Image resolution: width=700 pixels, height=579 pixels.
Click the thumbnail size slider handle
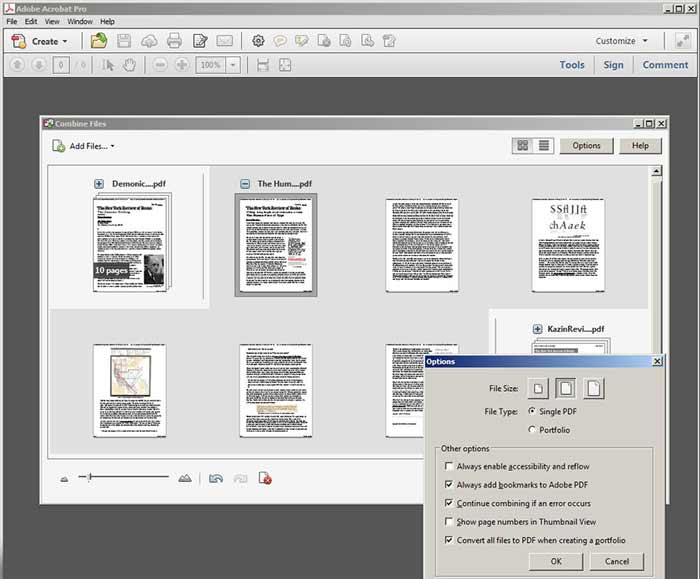pyautogui.click(x=90, y=477)
